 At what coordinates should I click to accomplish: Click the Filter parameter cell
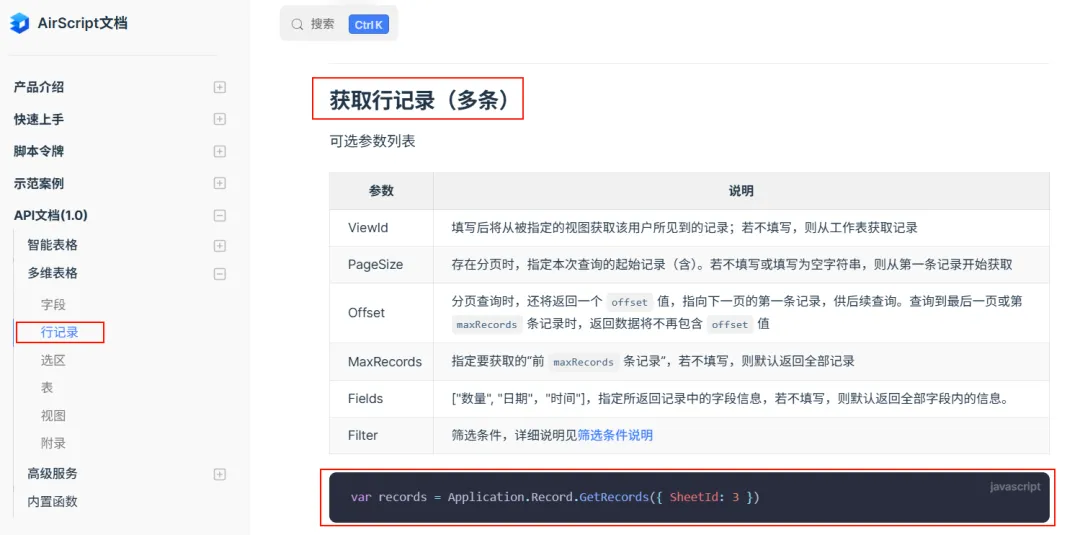click(x=382, y=435)
